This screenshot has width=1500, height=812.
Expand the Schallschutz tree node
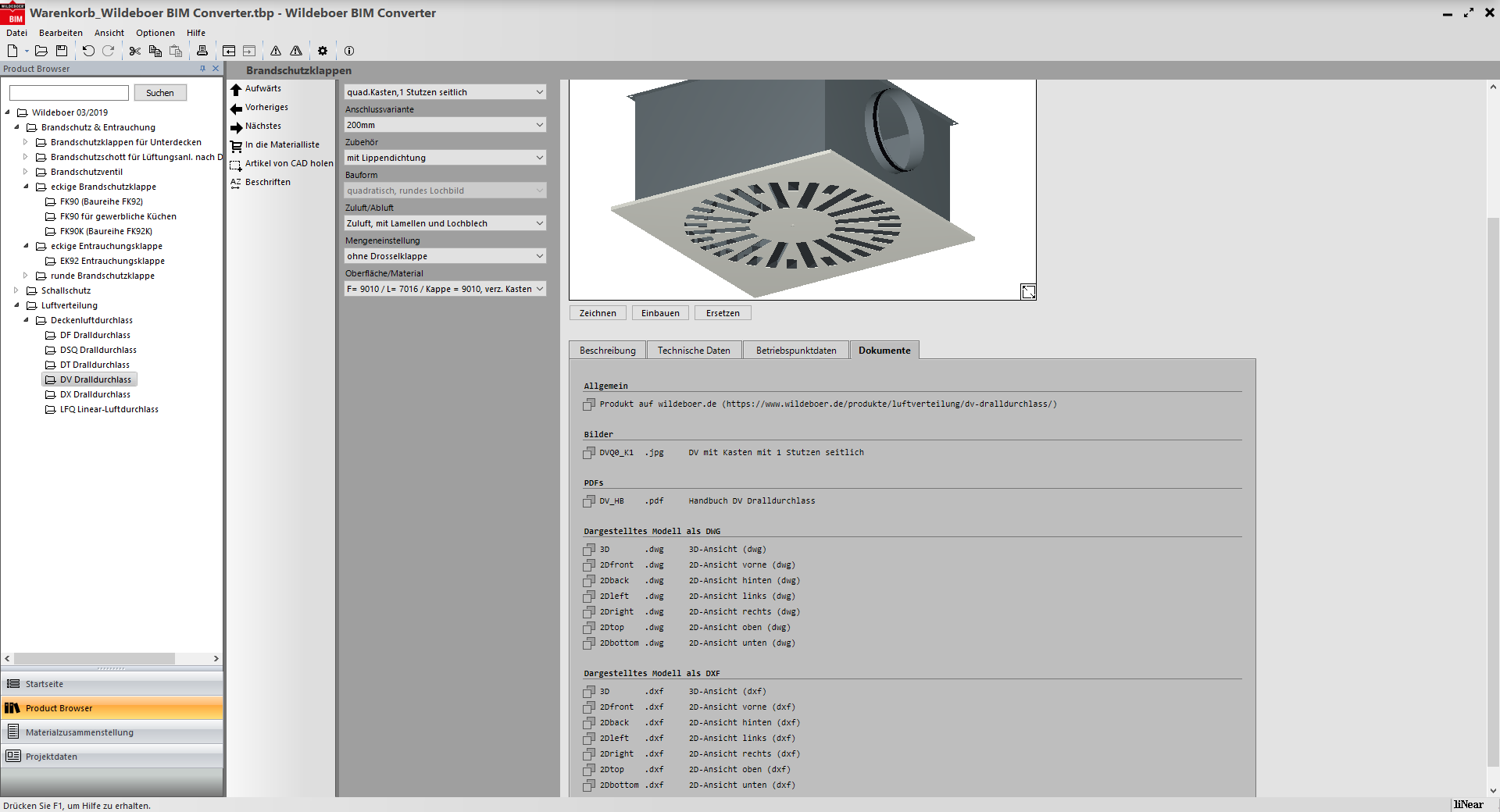pos(16,290)
